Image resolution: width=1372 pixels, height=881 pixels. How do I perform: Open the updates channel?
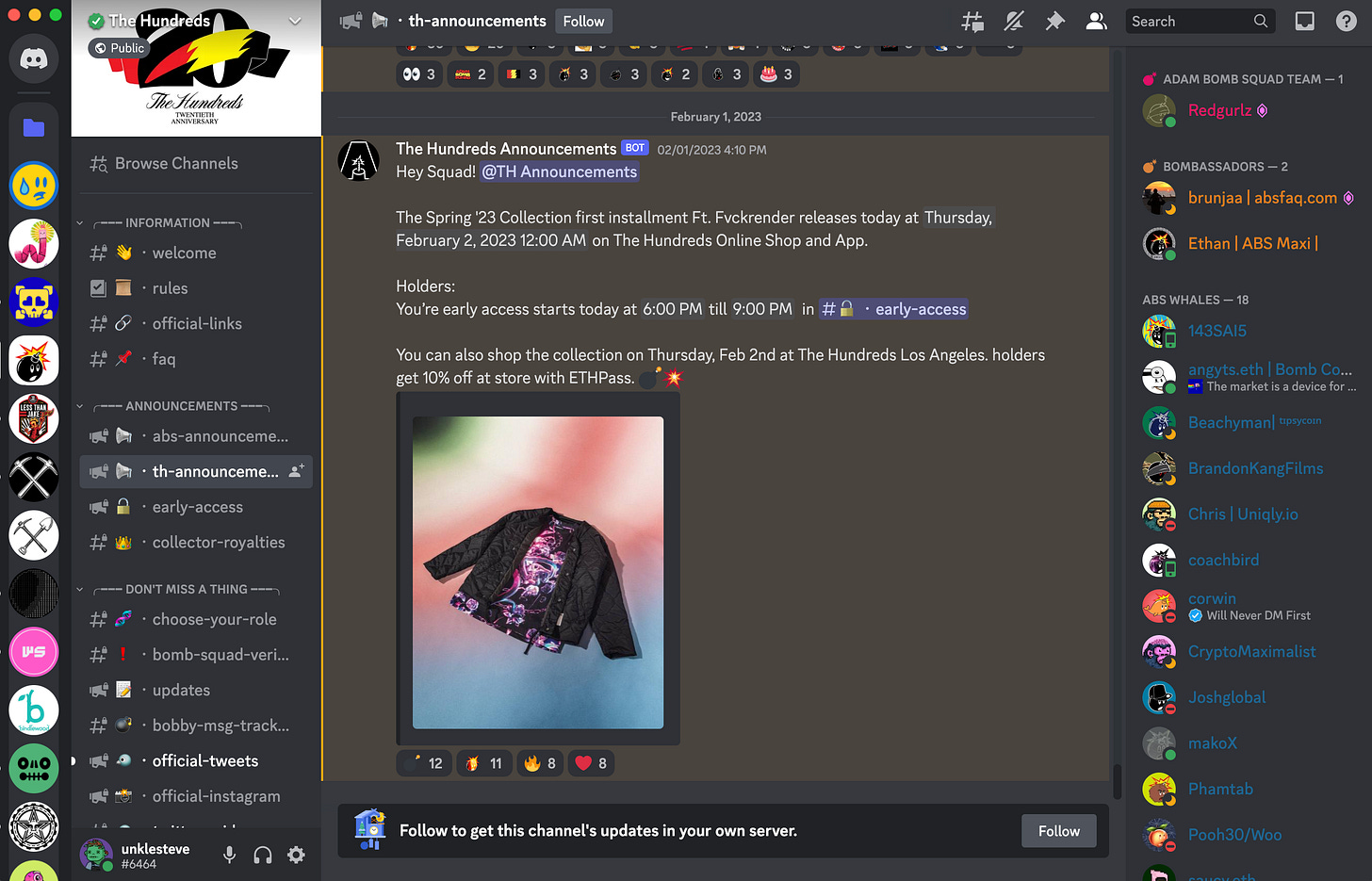click(x=196, y=690)
